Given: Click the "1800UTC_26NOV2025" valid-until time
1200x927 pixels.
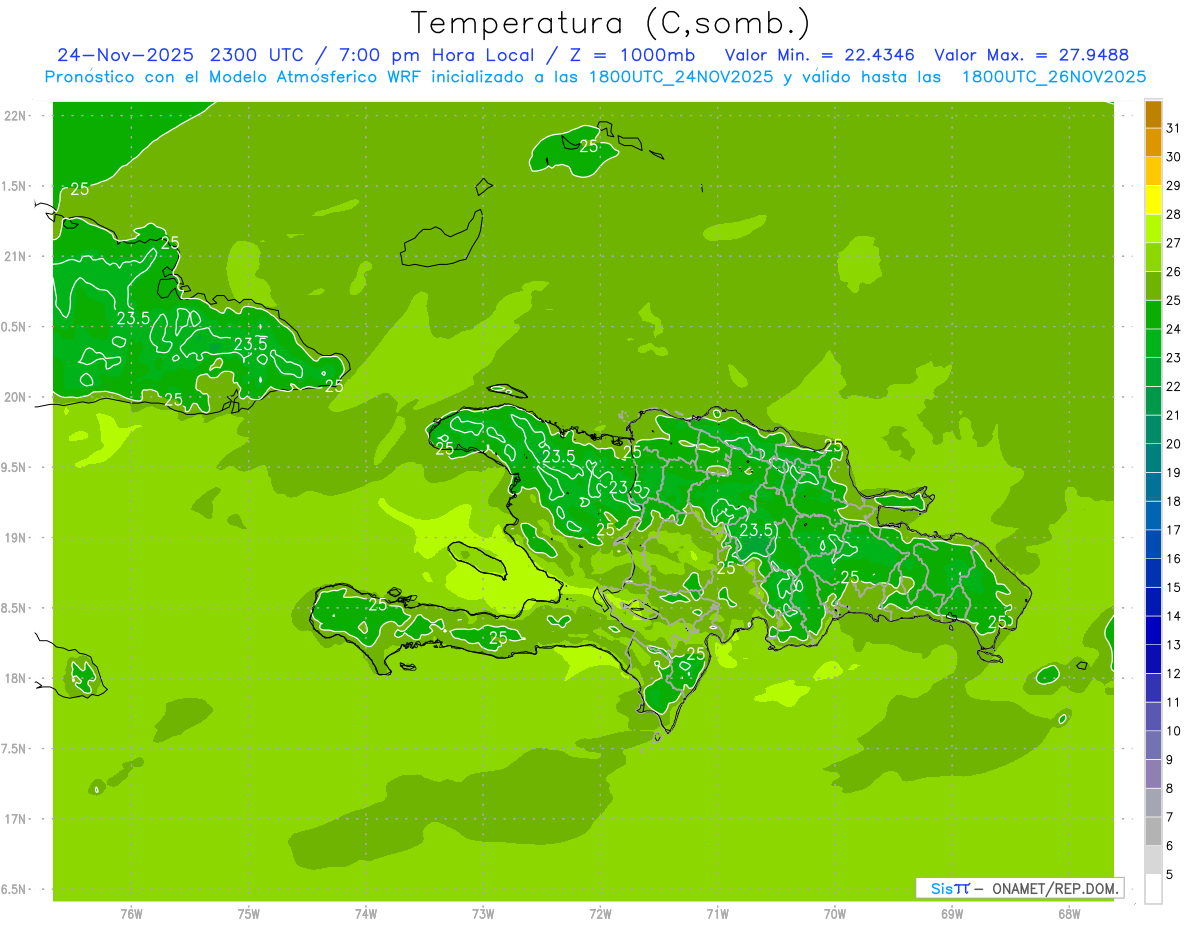Looking at the screenshot, I should tap(1053, 77).
